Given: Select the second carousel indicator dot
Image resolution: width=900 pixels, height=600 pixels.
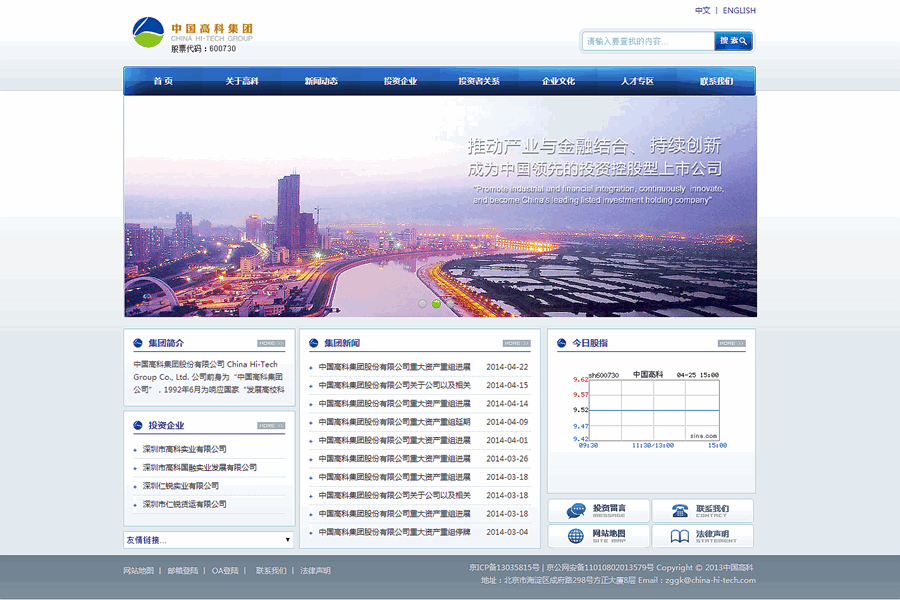Looking at the screenshot, I should pos(436,303).
